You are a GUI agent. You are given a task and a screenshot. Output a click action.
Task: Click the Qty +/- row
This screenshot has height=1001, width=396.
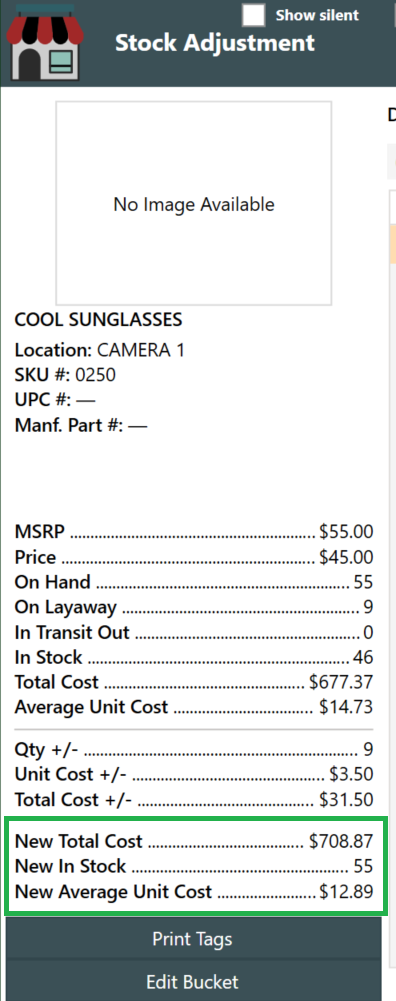194,749
